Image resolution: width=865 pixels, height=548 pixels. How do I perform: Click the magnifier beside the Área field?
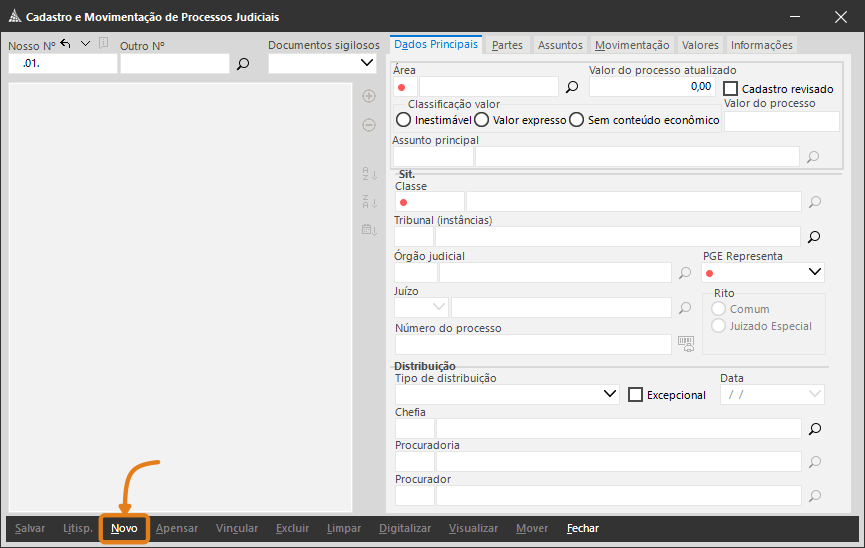pos(572,87)
